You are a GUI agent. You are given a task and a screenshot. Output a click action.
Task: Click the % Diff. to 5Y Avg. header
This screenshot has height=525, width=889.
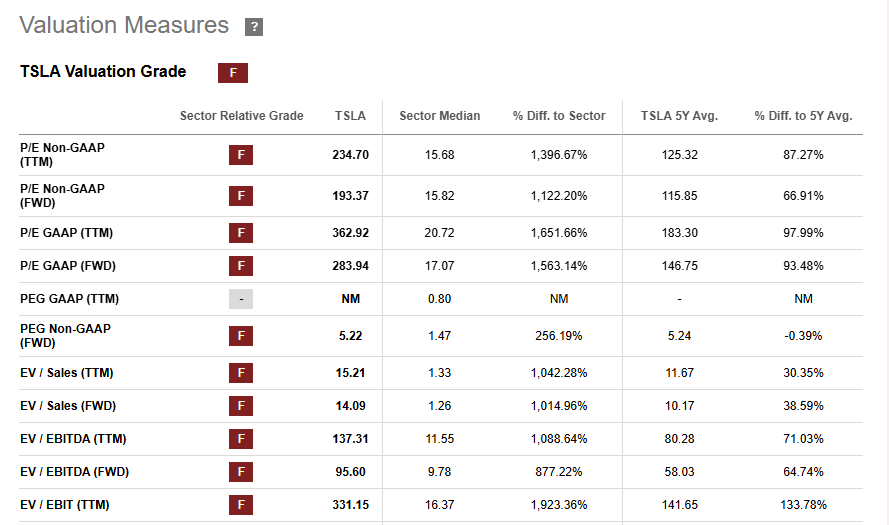click(x=803, y=116)
